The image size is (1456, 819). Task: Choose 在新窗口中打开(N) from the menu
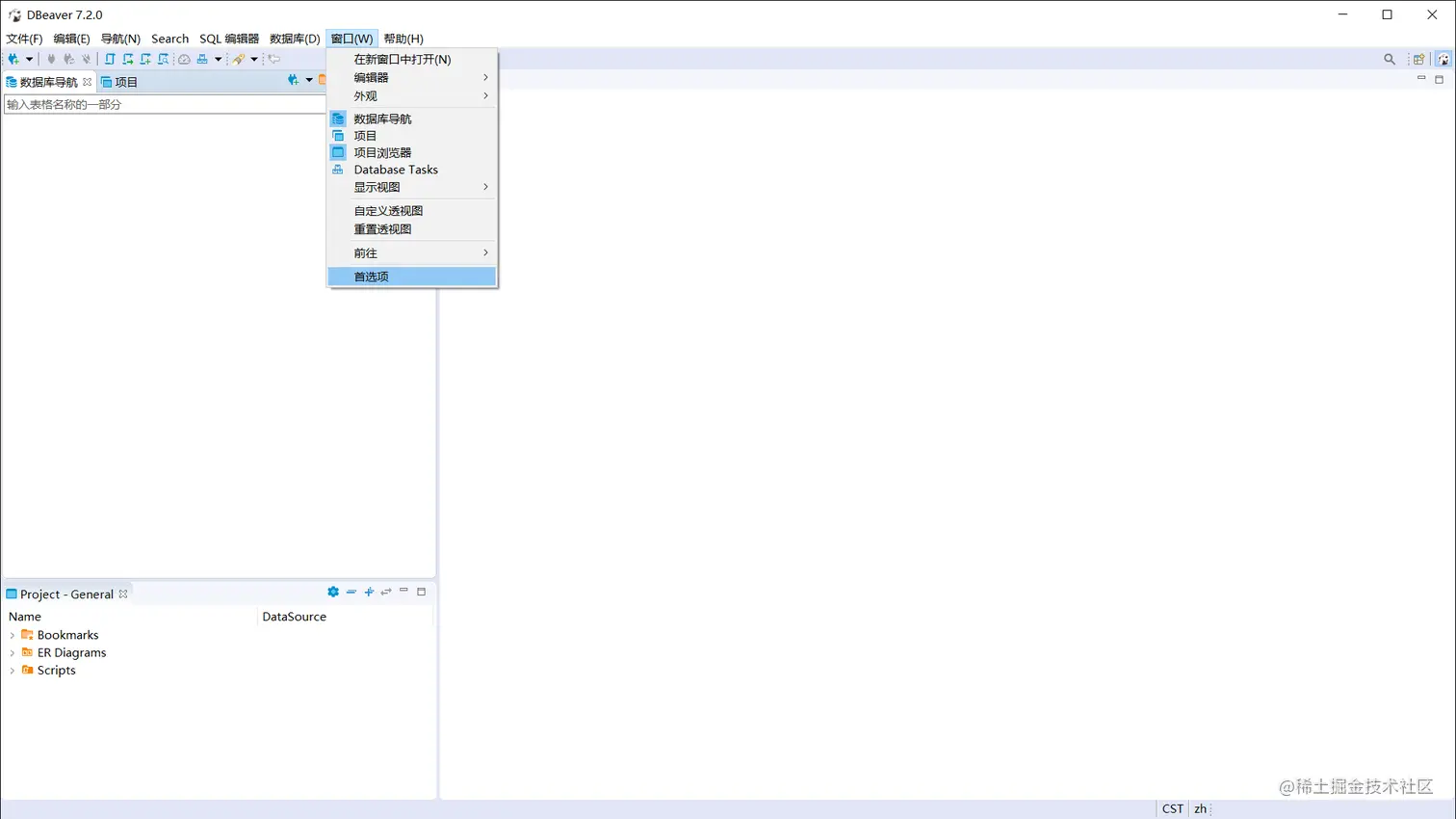pos(412,59)
